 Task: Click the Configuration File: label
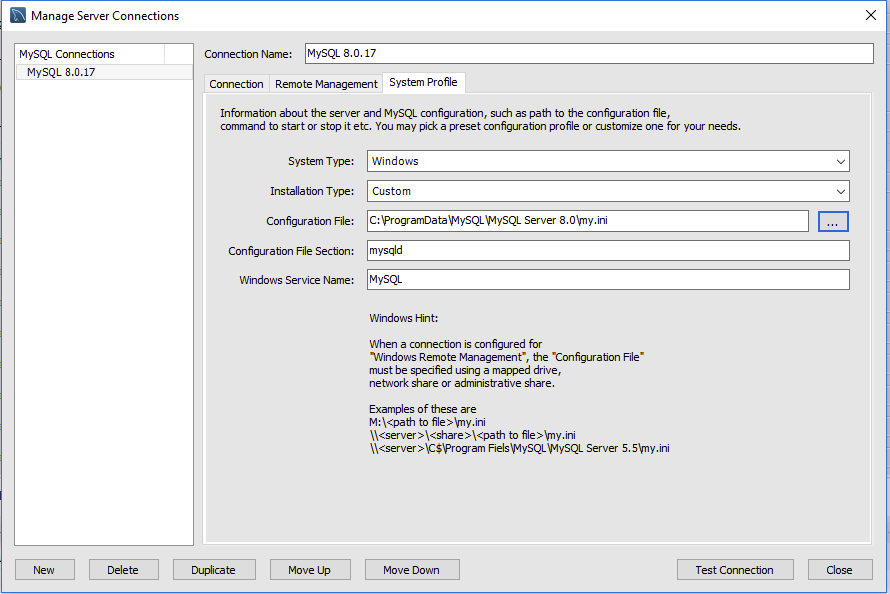(x=310, y=221)
